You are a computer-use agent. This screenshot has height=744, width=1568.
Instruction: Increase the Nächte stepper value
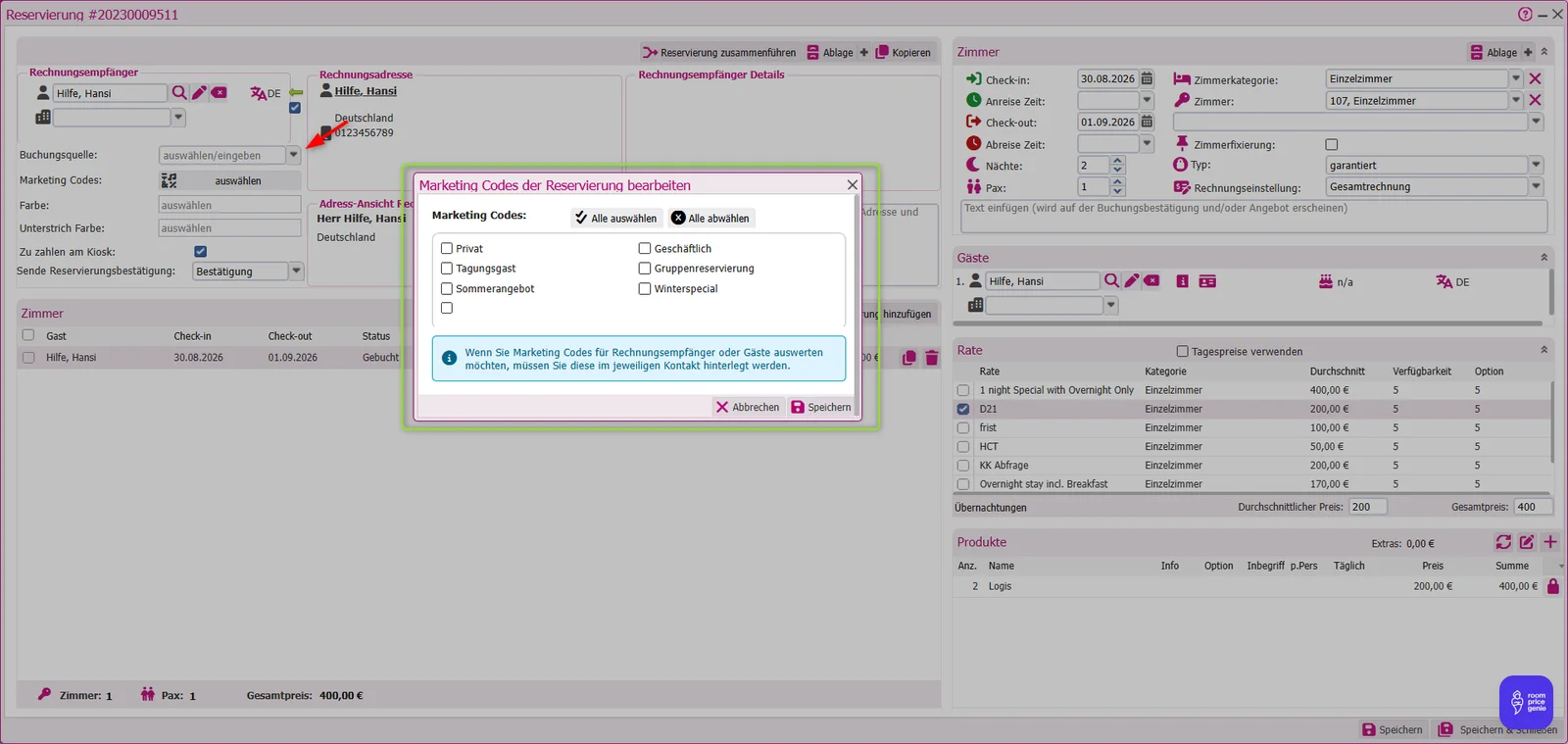(1118, 162)
